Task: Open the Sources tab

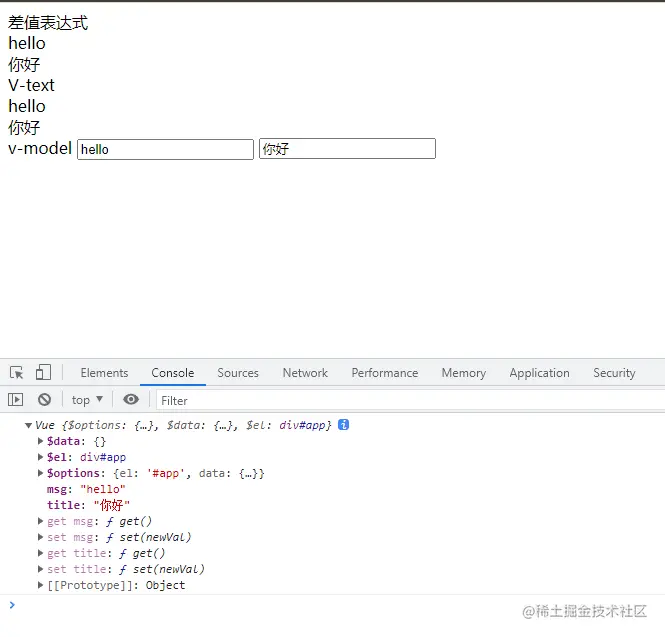Action: pos(238,373)
